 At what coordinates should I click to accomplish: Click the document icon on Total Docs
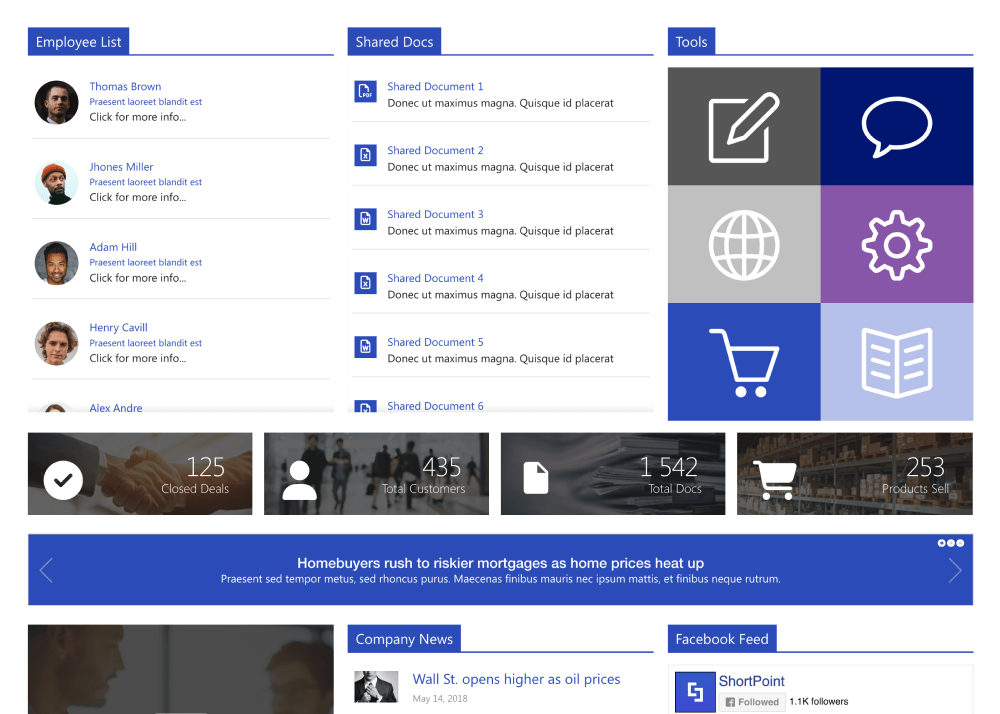click(x=536, y=478)
